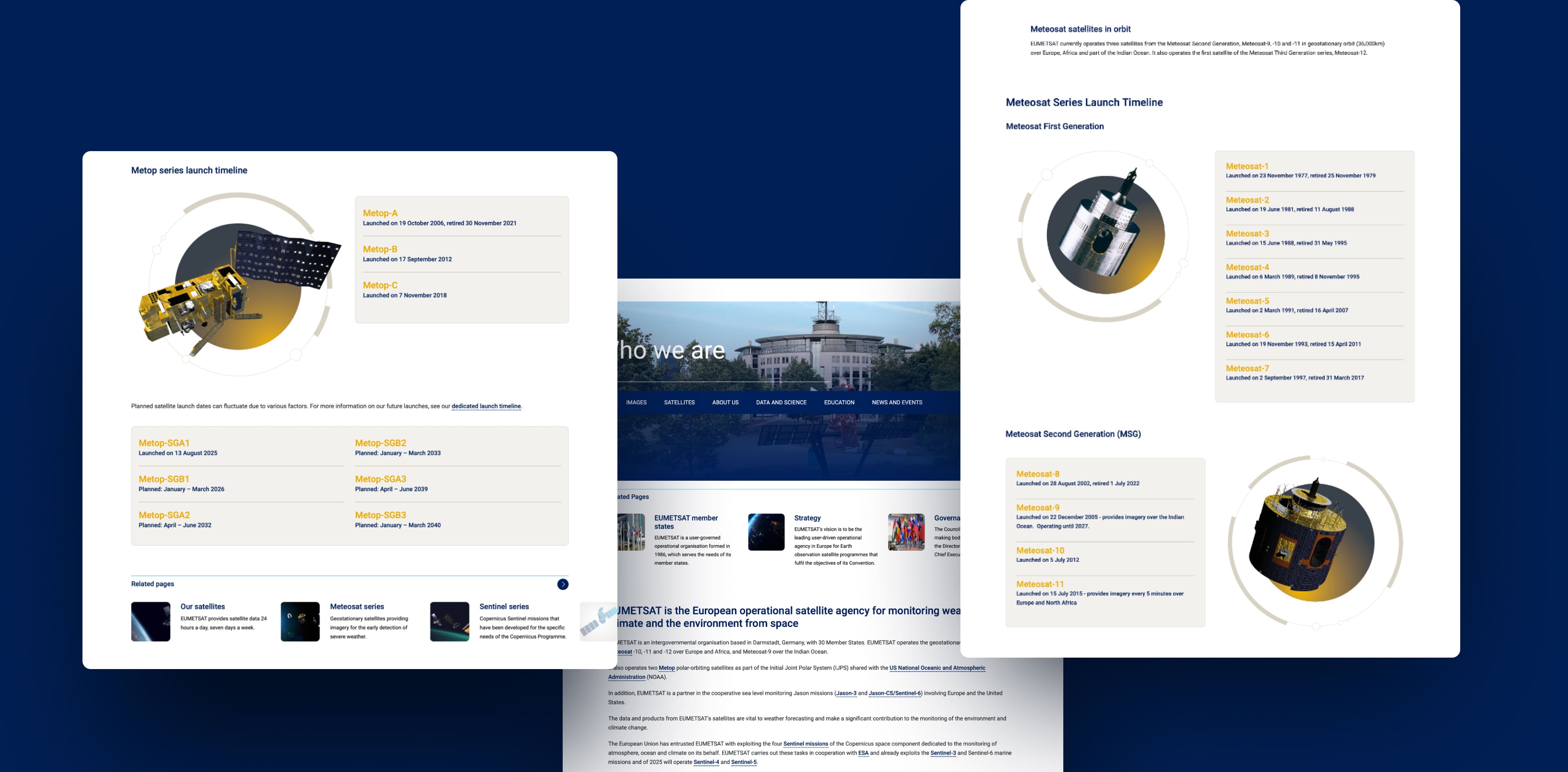
Task: Select DATA AND SCIENCE in navigation bar
Action: (781, 402)
